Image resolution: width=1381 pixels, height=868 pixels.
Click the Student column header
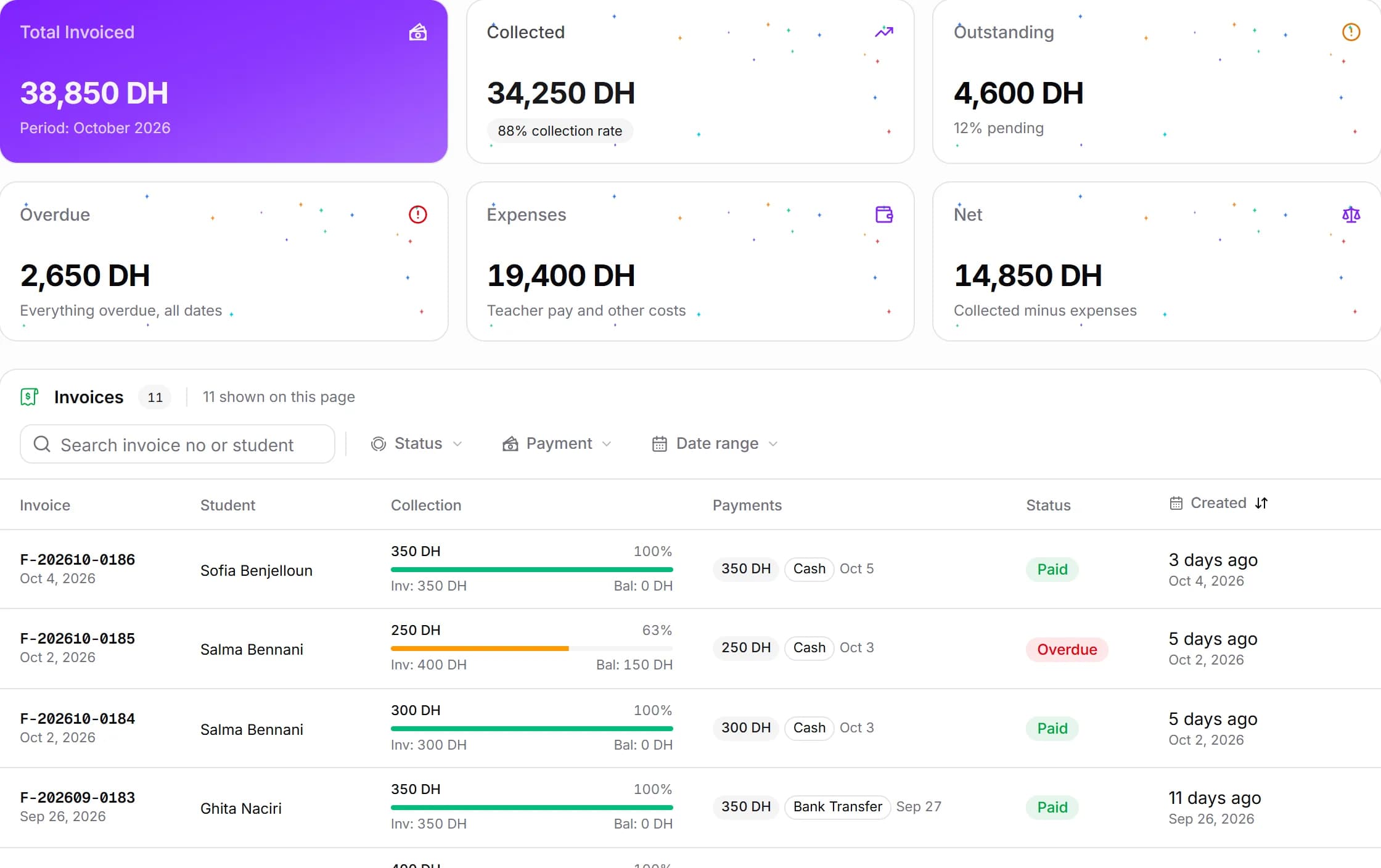(x=227, y=506)
